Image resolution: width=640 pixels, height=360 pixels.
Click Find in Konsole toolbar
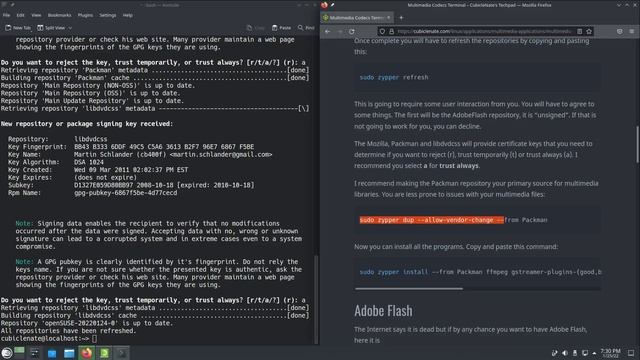pos(306,28)
